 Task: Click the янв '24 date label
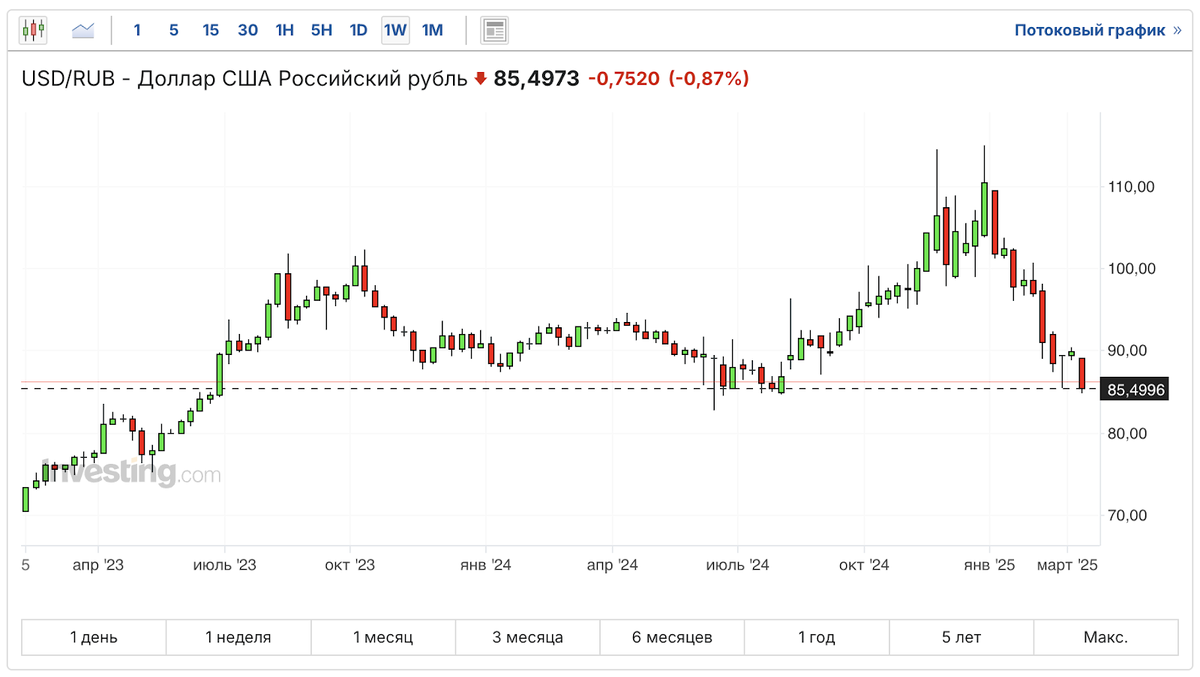[x=486, y=565]
